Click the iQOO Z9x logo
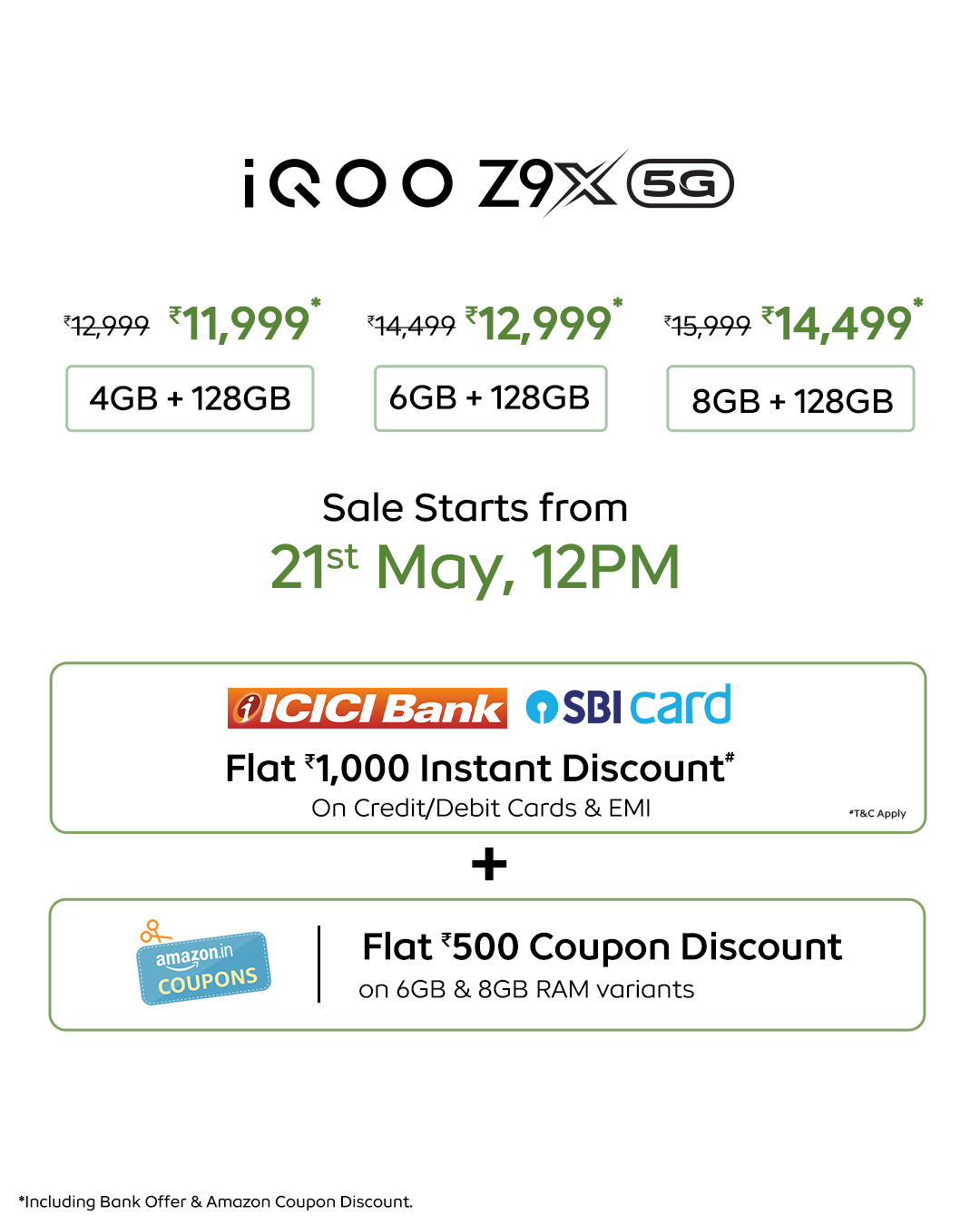The image size is (980, 1225). click(x=434, y=183)
